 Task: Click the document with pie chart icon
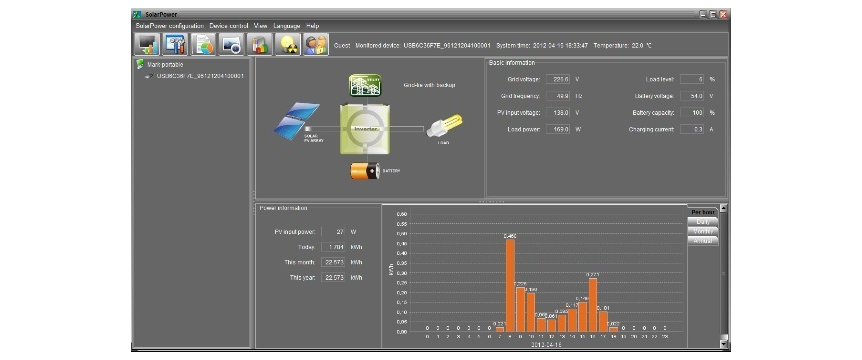click(203, 45)
